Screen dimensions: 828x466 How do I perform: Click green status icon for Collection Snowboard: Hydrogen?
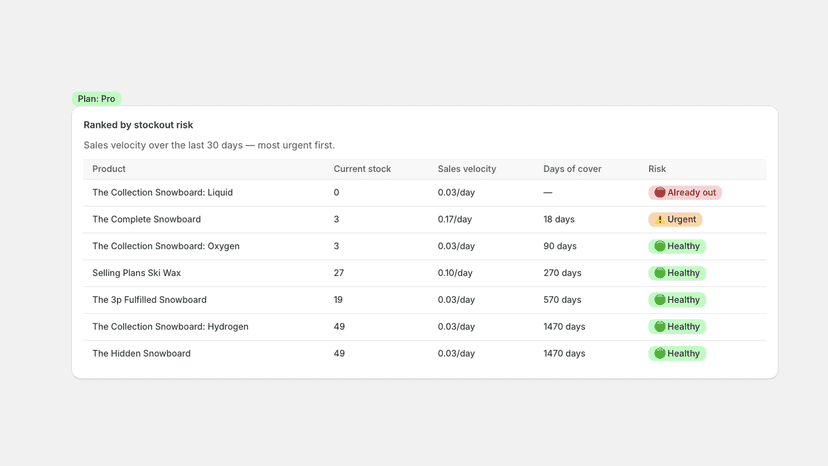click(660, 327)
